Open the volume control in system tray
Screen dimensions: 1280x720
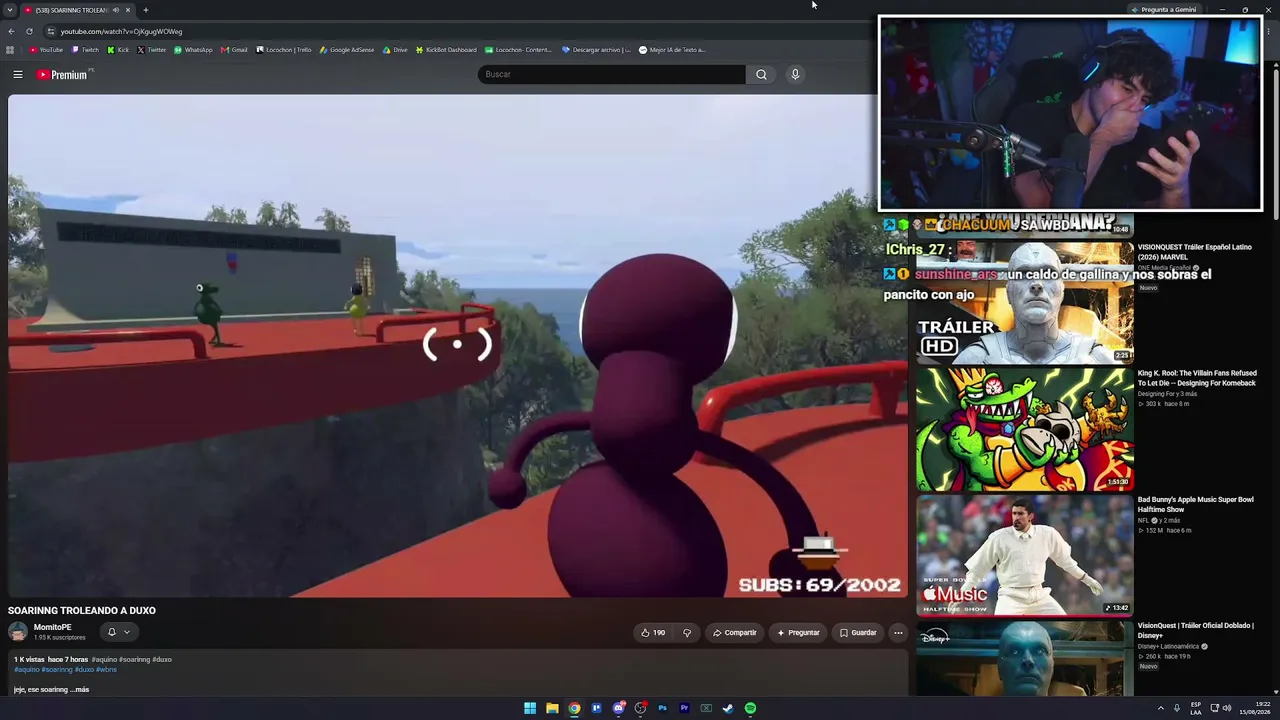click(1227, 708)
